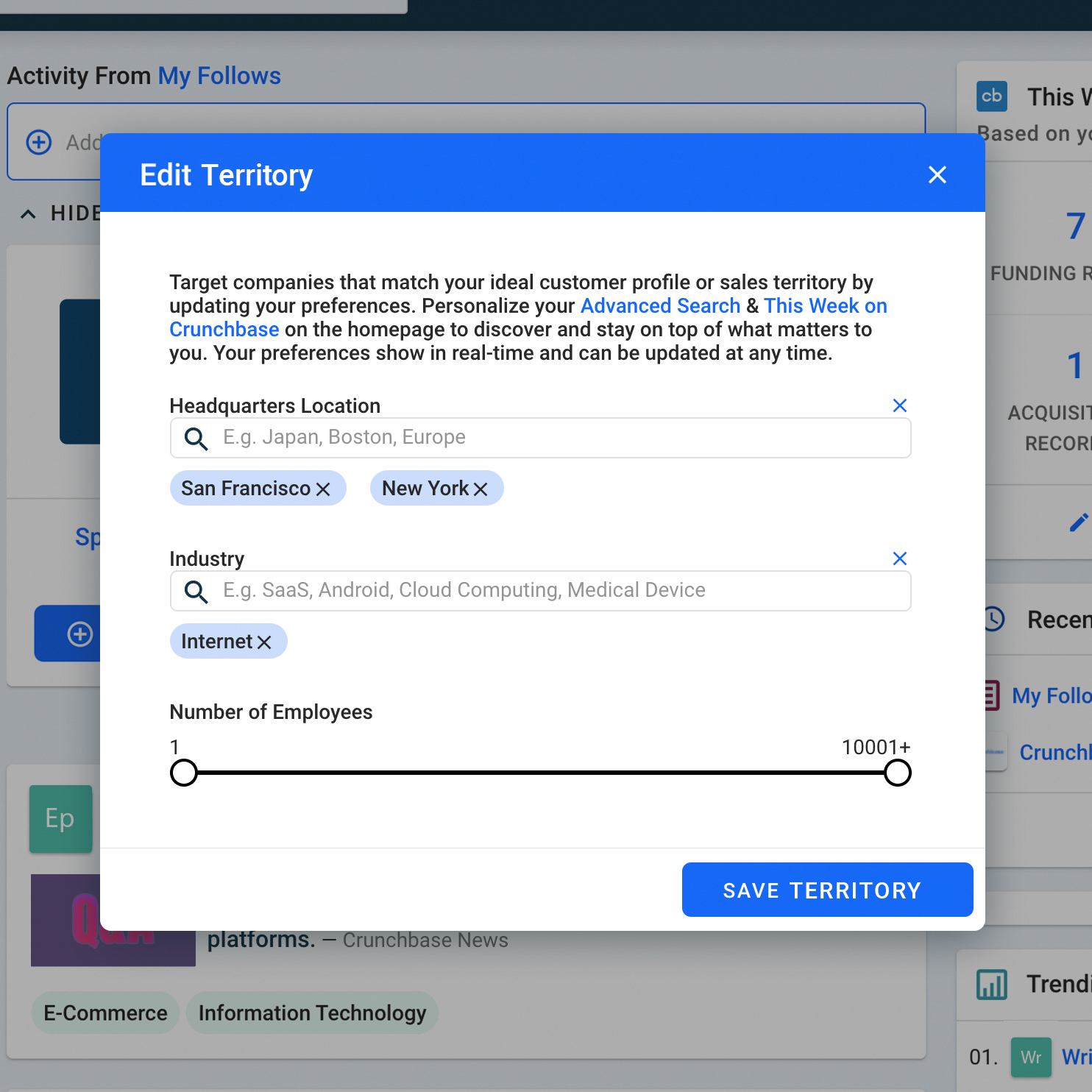
Task: Click the Save Territory button
Action: (x=827, y=890)
